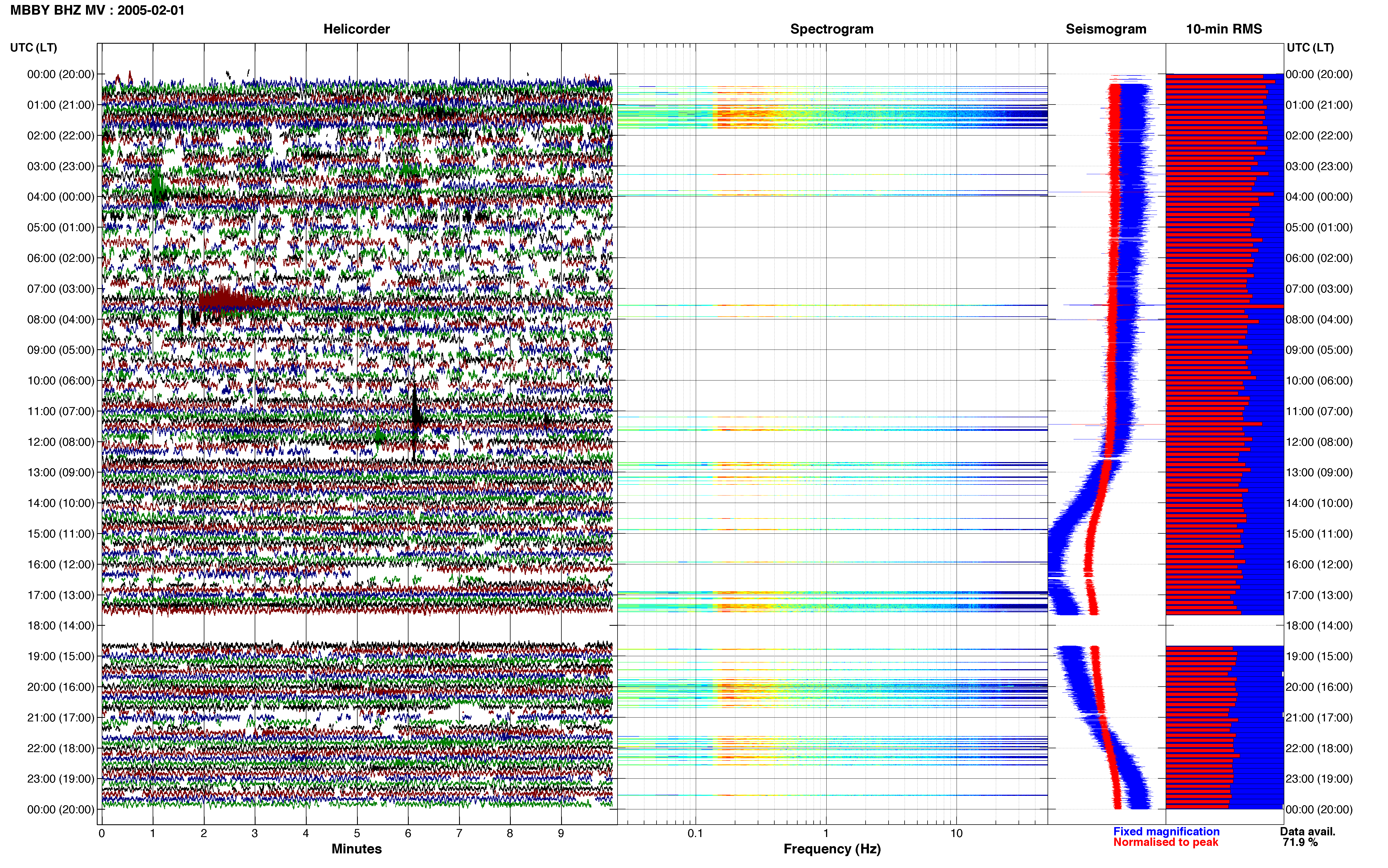Click the 'Normalised to peak' legend text
This screenshot has height=868, width=1388.
[x=1165, y=842]
